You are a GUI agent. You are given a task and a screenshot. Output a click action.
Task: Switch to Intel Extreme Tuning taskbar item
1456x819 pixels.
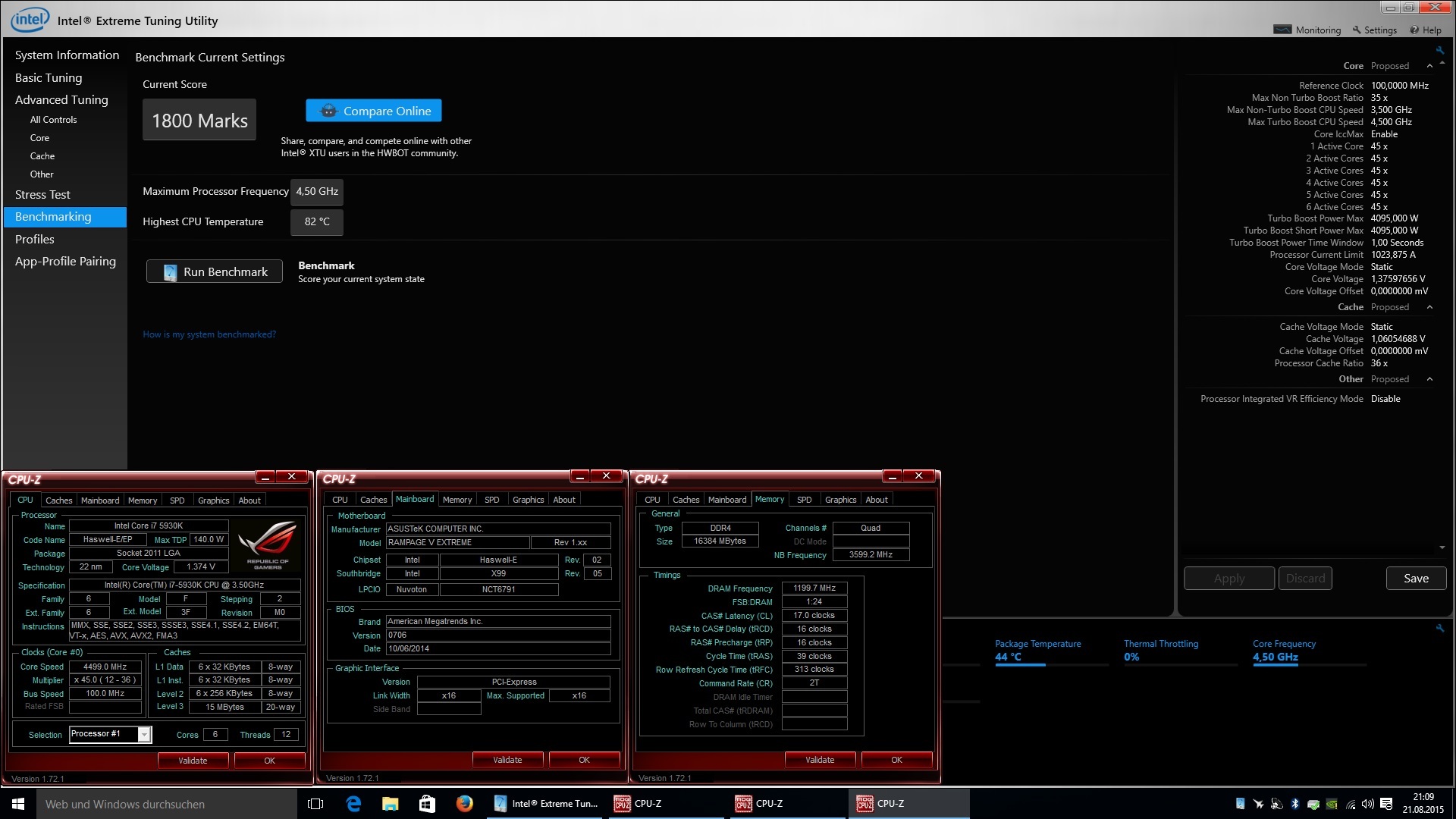545,804
